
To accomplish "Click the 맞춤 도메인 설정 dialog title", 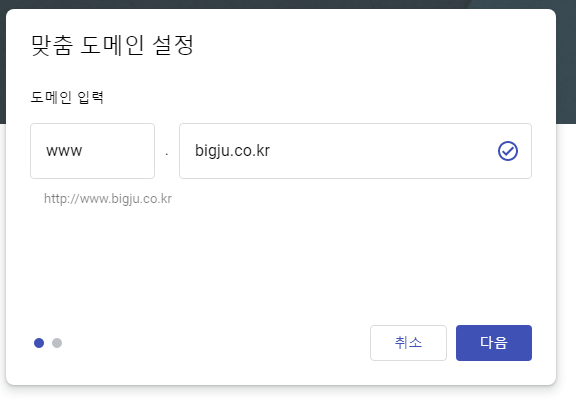I will (x=112, y=45).
